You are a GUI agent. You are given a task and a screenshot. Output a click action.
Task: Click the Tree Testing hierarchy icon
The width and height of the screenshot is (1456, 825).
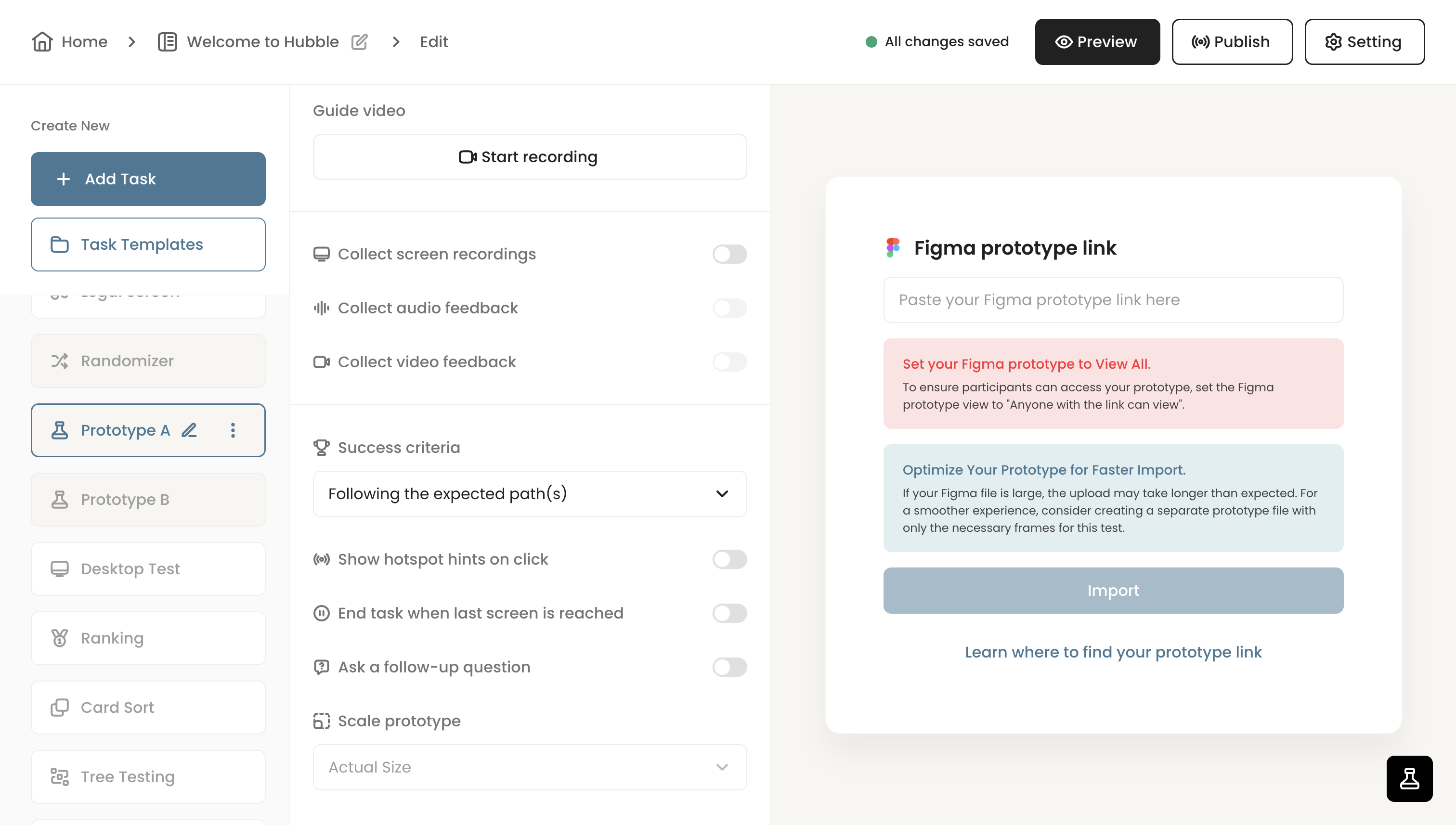point(60,776)
